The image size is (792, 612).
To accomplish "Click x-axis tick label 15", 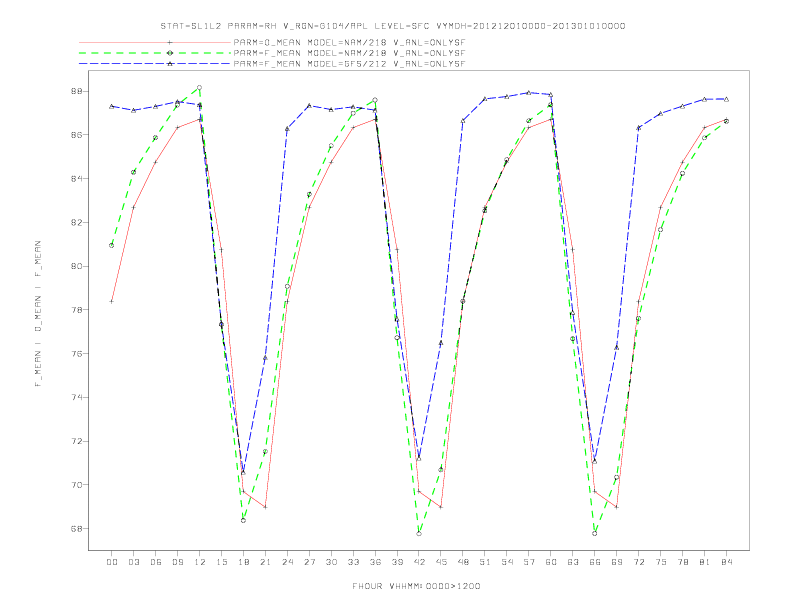I will point(221,562).
